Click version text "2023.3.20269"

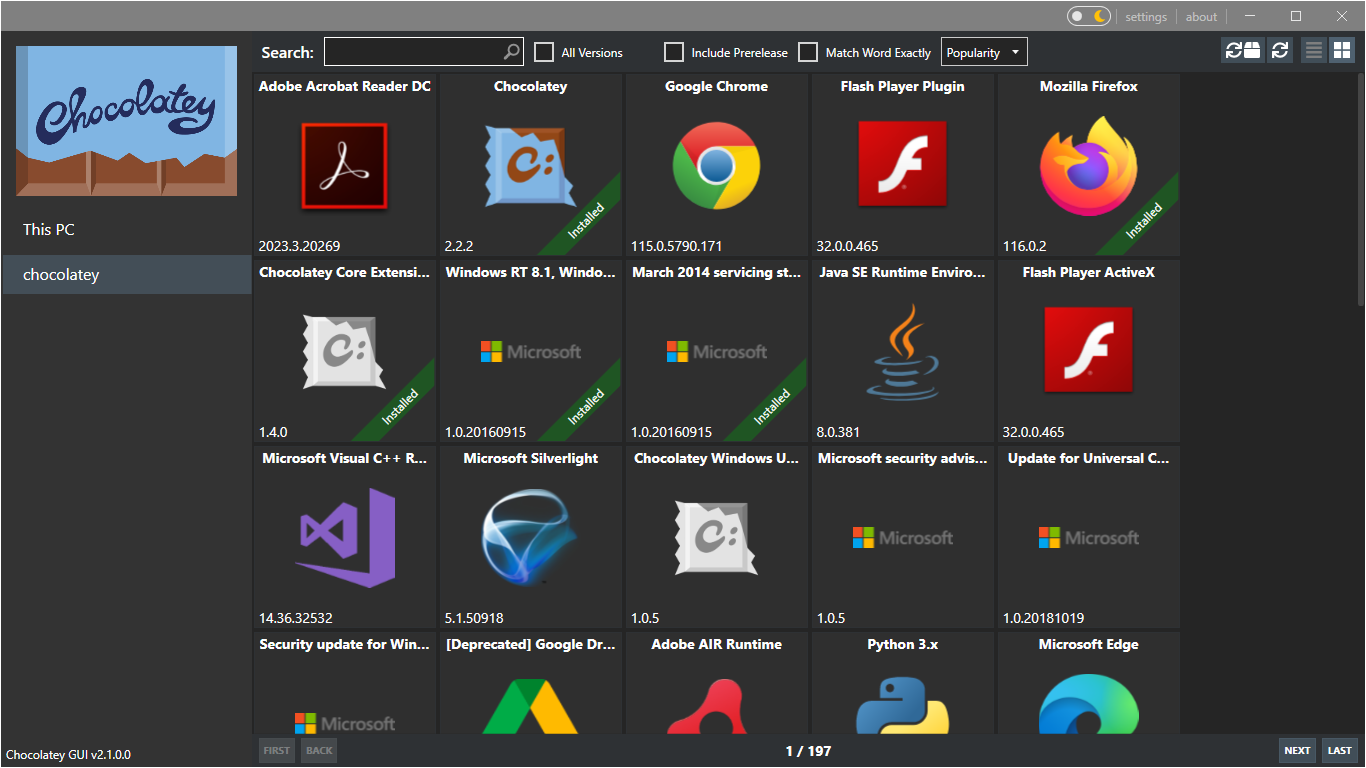(301, 246)
